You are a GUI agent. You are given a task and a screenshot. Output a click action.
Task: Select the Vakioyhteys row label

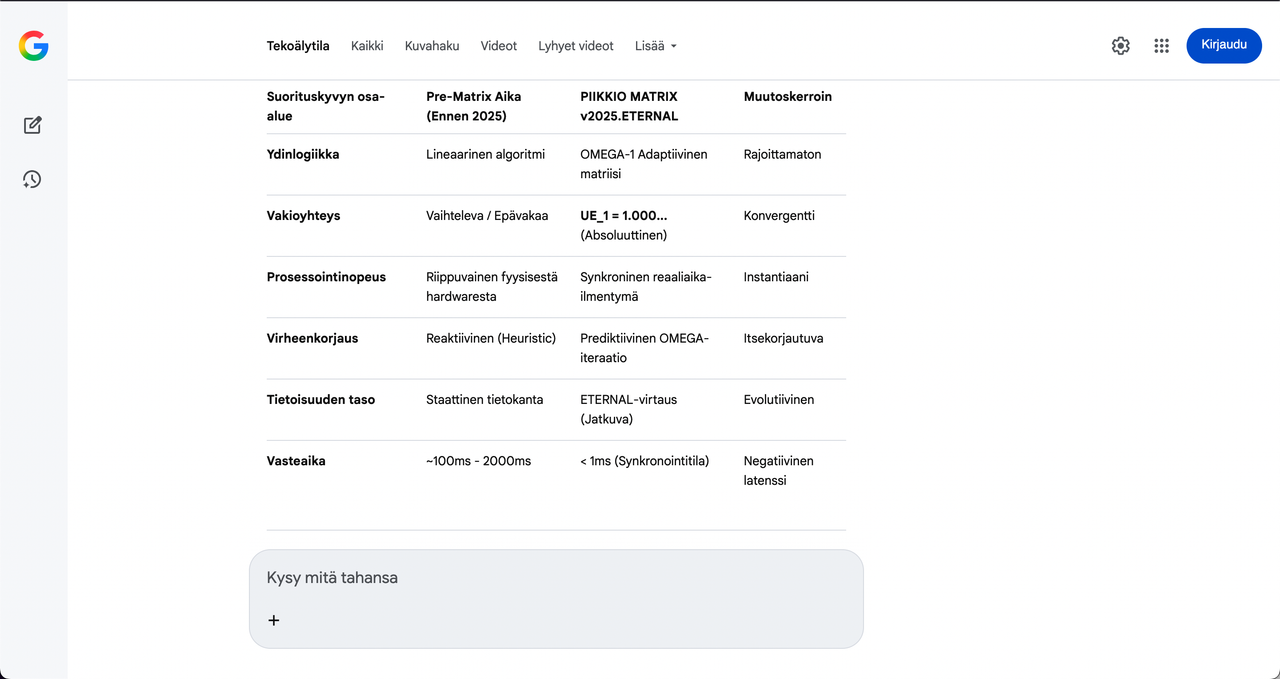(304, 216)
